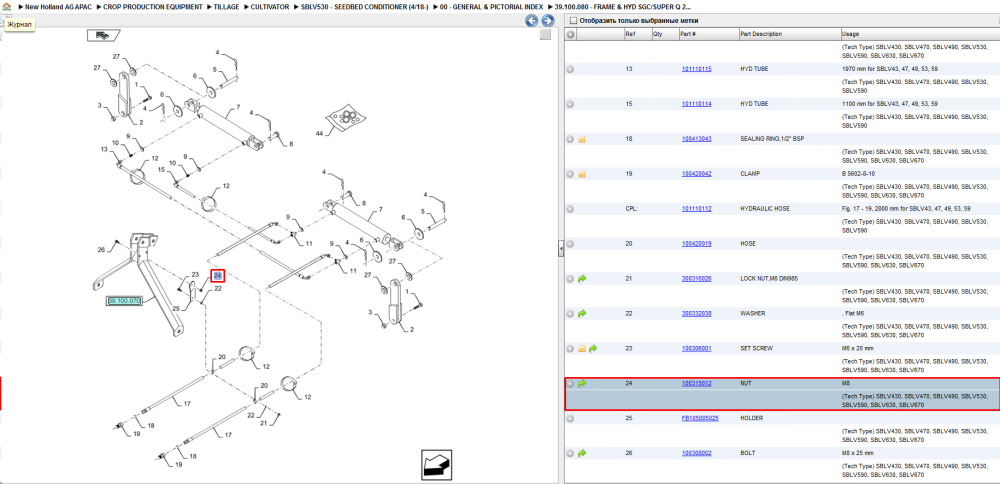
Task: Select callout 26 on the diagram
Action: click(101, 249)
